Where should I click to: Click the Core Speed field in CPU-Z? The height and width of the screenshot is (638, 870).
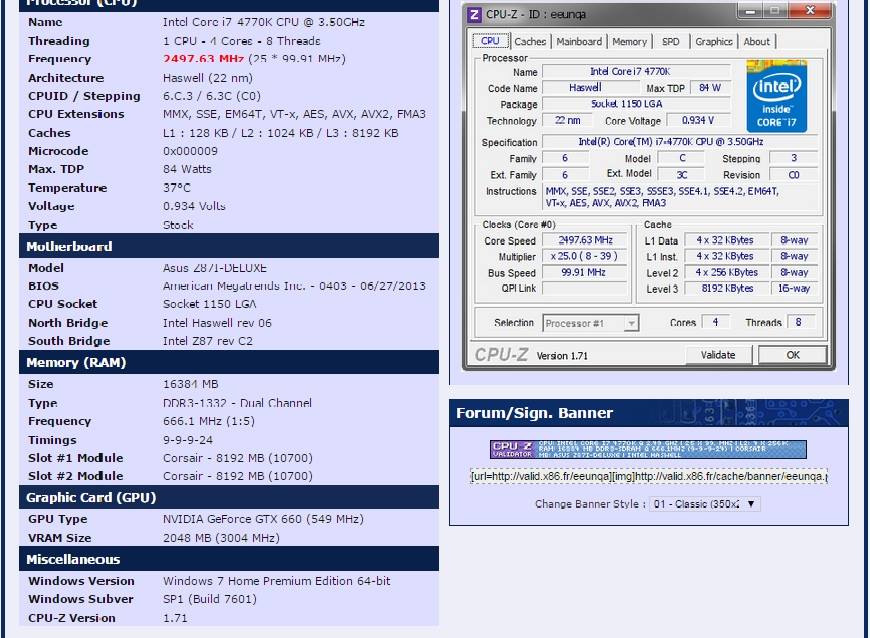585,240
